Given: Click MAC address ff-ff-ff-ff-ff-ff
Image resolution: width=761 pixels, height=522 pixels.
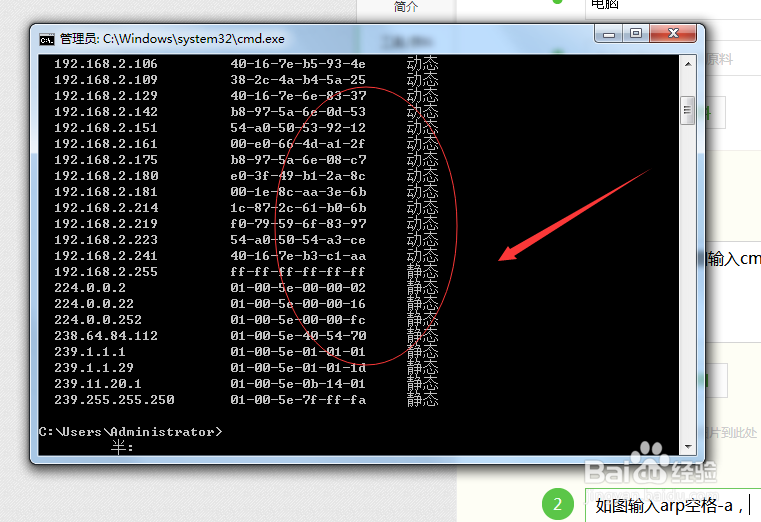Looking at the screenshot, I should coord(298,272).
